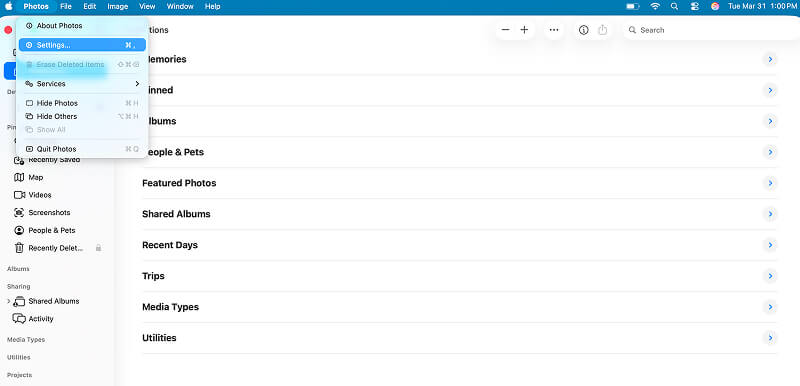Select Recently Saved in the sidebar
The height and width of the screenshot is (386, 800).
54,160
